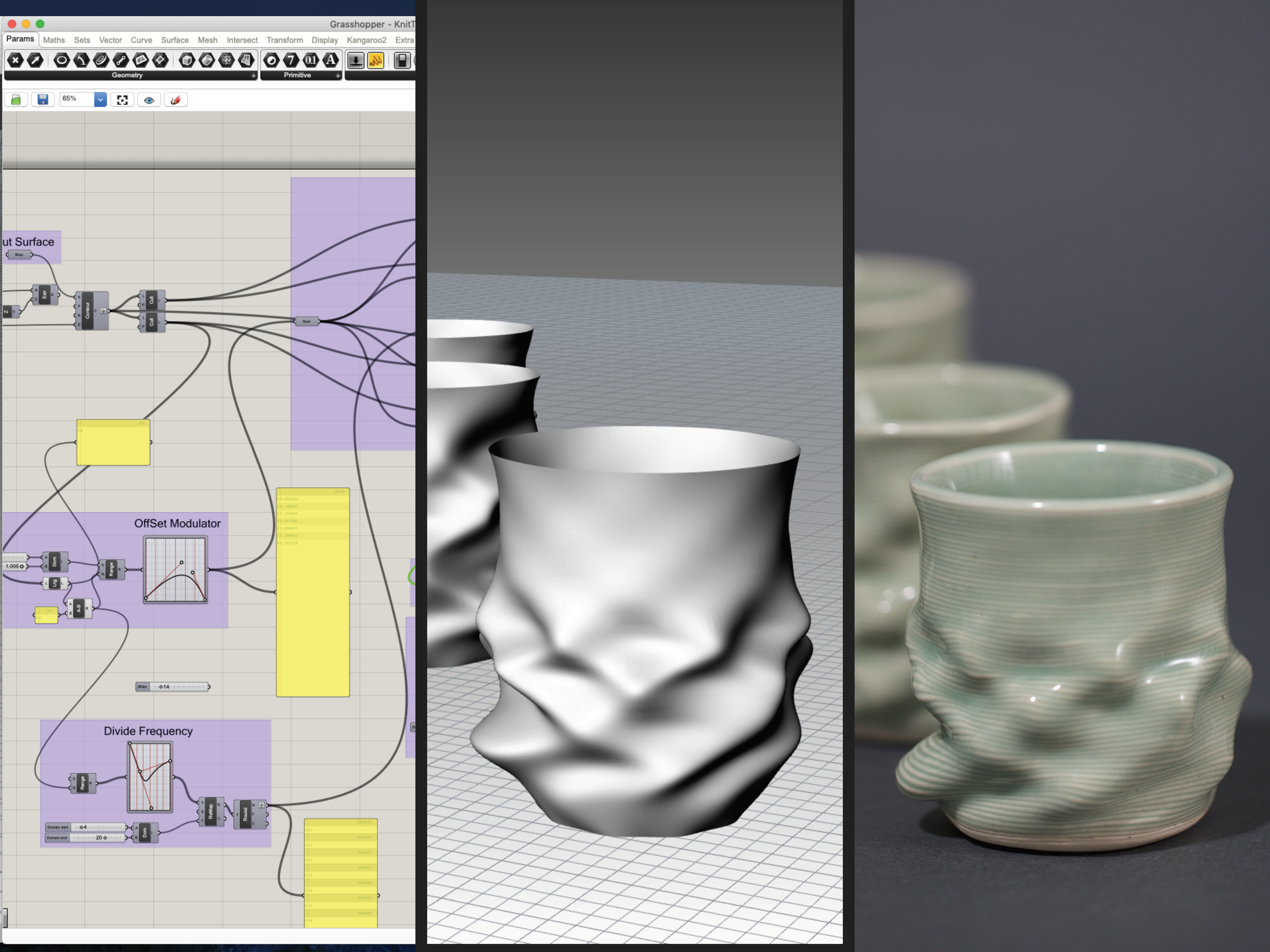Select the Num parameter node
The image size is (1270, 952).
click(x=307, y=321)
